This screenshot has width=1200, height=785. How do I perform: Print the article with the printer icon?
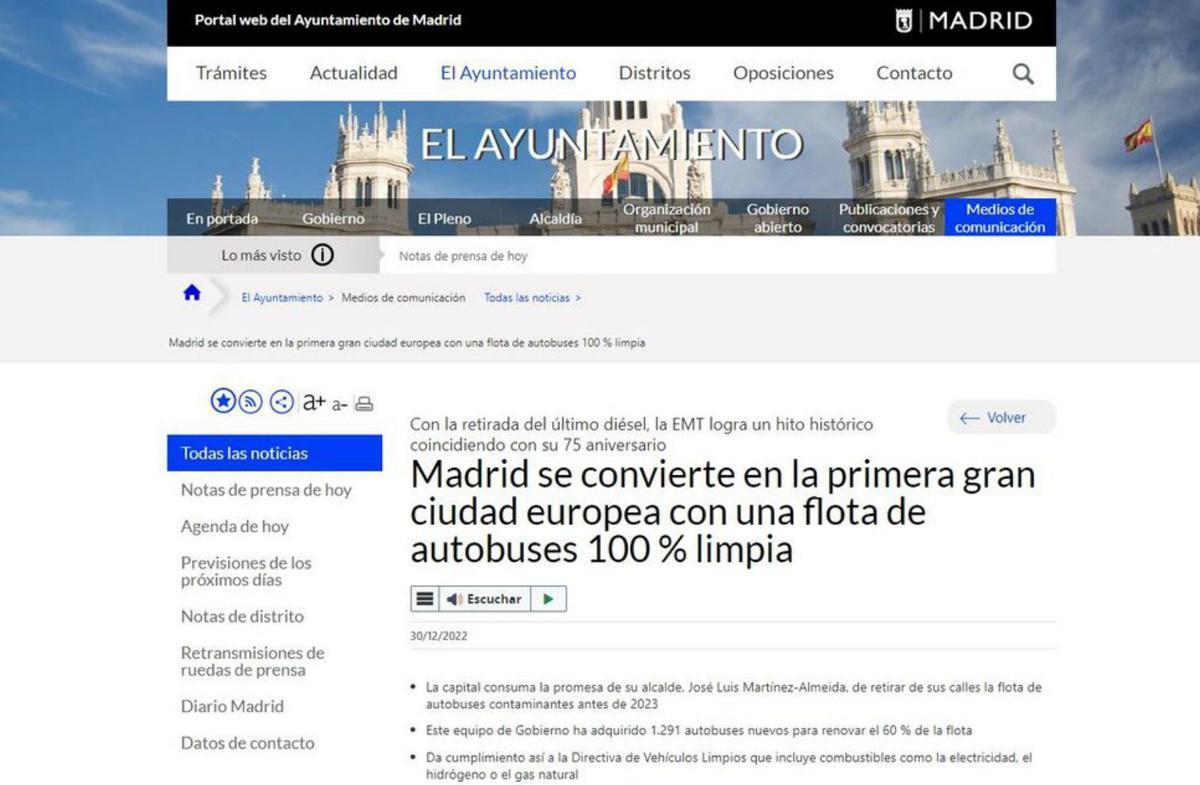click(364, 403)
